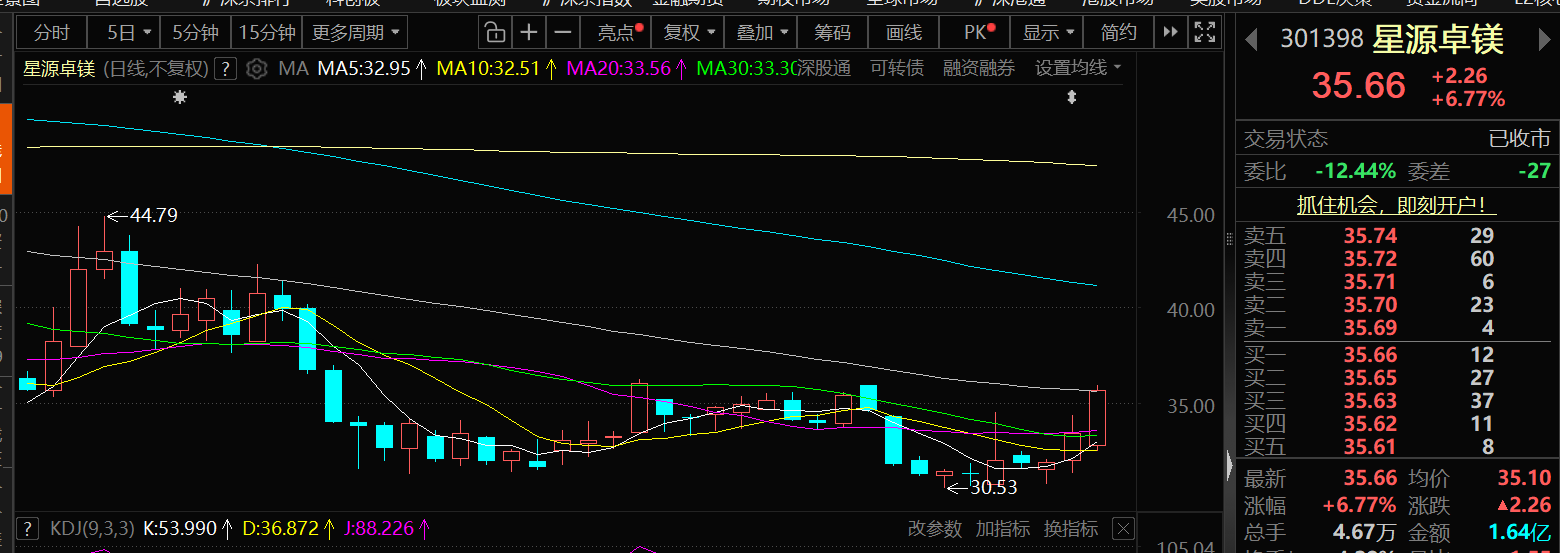Select 买三 price 35.63 row

(x=1397, y=400)
